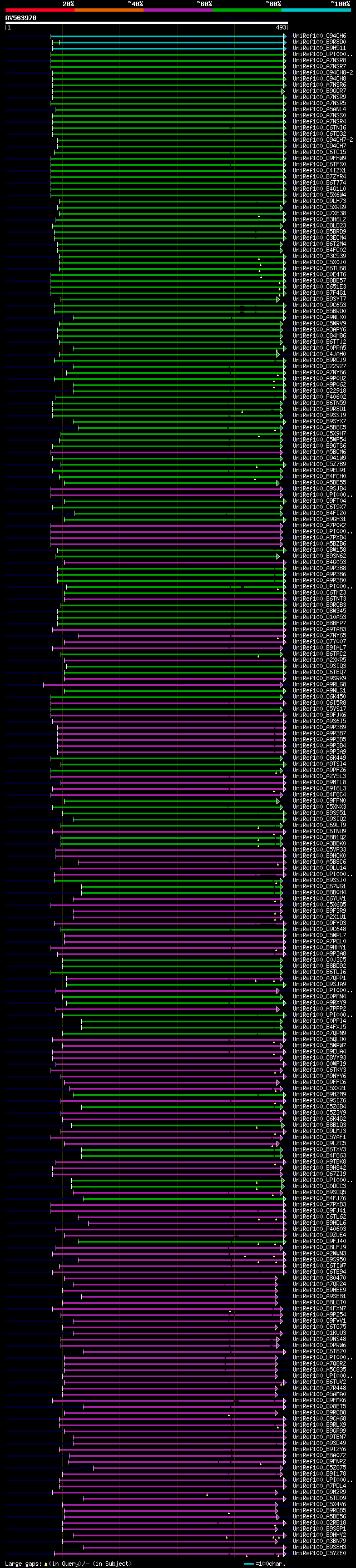Select the UniRef100_A7NSR7 hit

coord(319,66)
